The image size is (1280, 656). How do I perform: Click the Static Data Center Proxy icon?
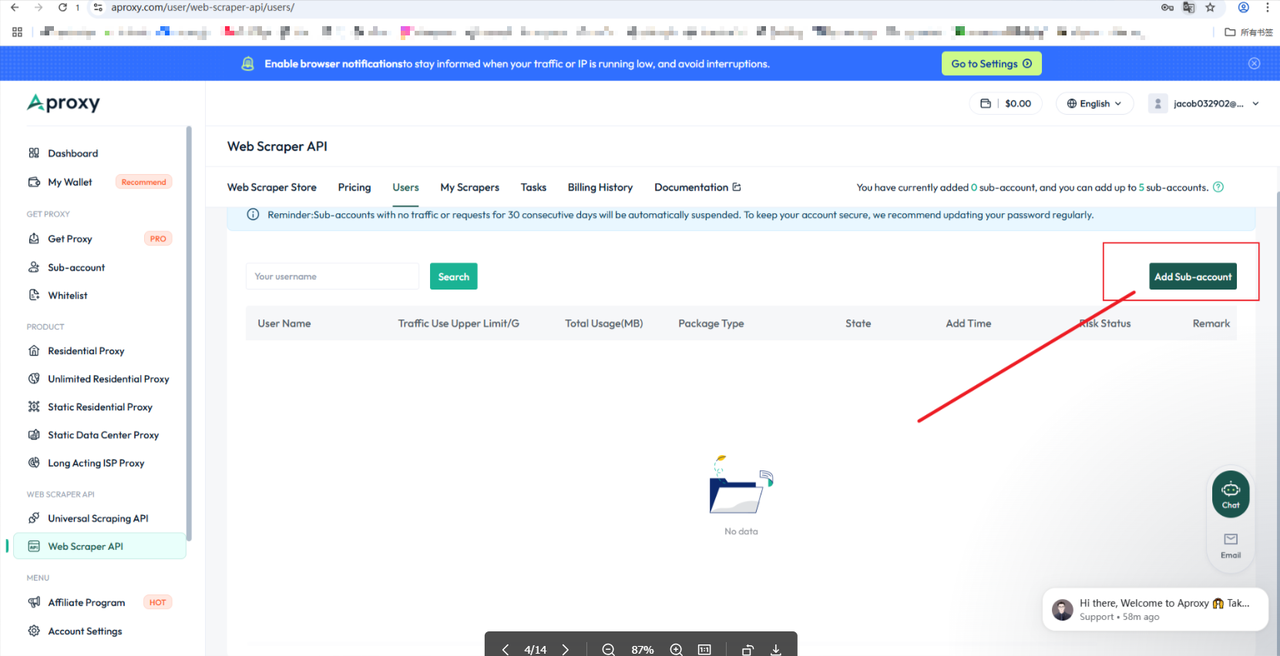point(34,435)
